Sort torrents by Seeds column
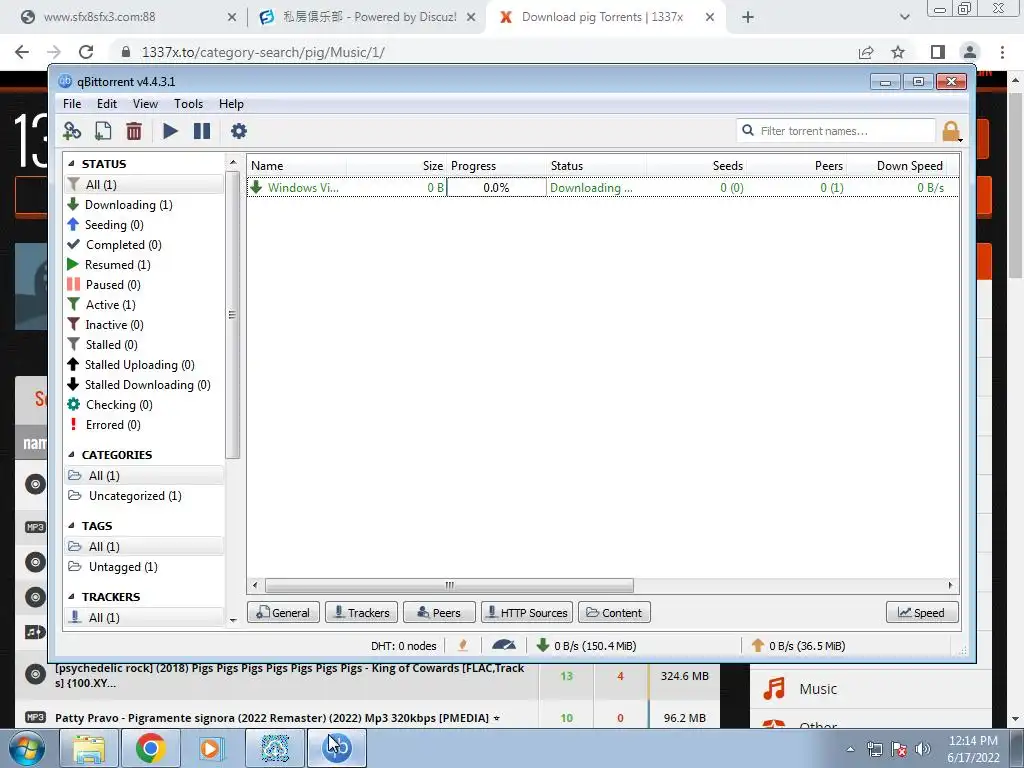Image resolution: width=1024 pixels, height=768 pixels. point(696,166)
